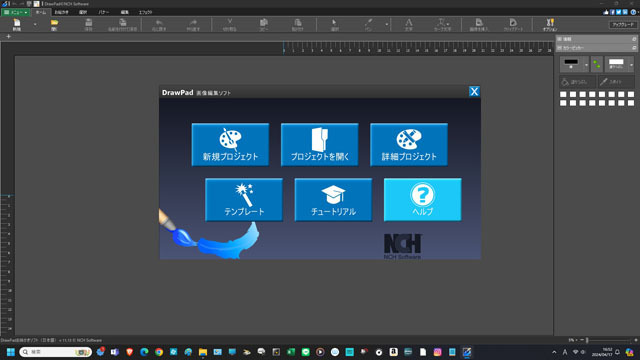
Task: Click the white stroke color swatch
Action: (x=616, y=63)
